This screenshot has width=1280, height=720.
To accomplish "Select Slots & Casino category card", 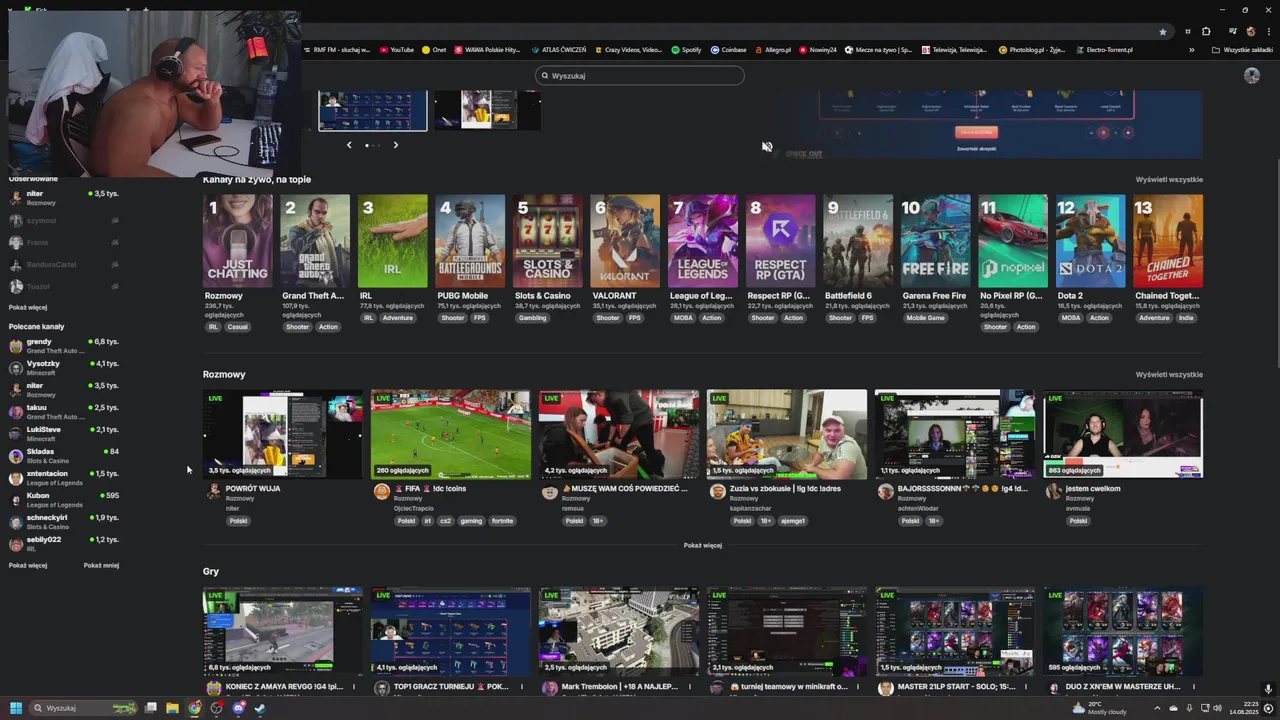I will tap(547, 241).
